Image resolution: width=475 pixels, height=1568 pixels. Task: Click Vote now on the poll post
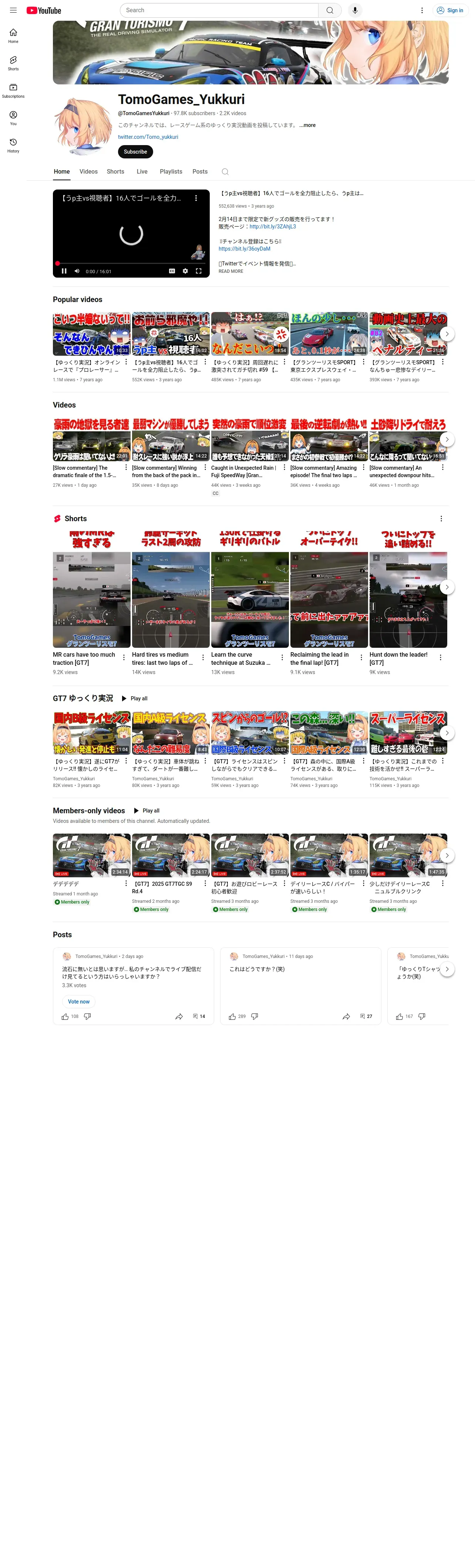tap(78, 1001)
